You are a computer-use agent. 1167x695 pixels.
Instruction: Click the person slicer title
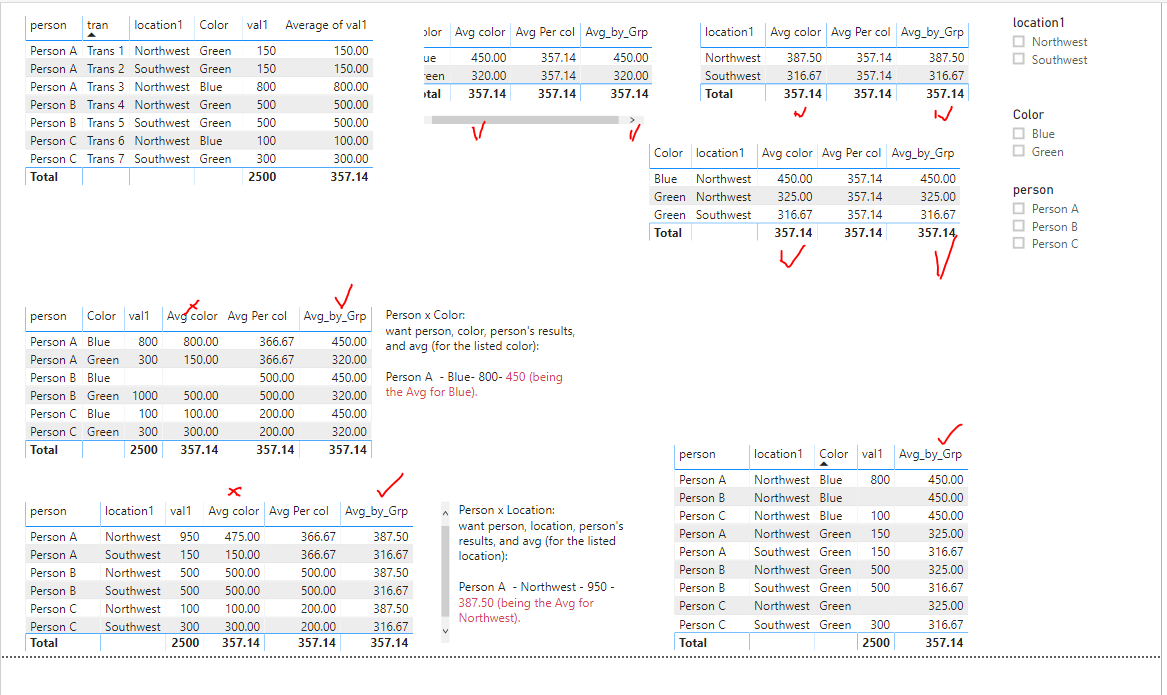(x=1033, y=190)
